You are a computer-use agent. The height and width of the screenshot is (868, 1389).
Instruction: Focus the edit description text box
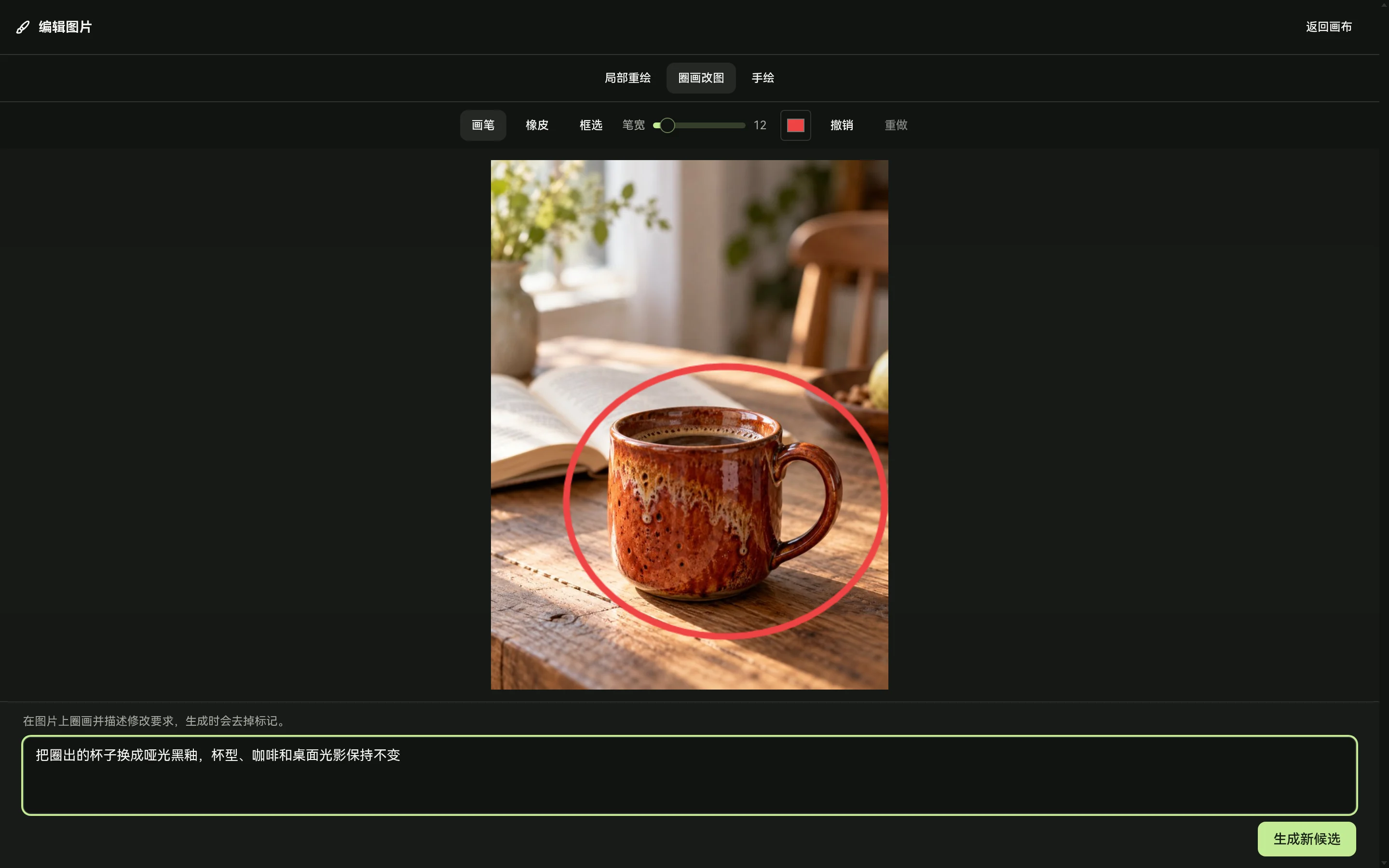pyautogui.click(x=689, y=775)
